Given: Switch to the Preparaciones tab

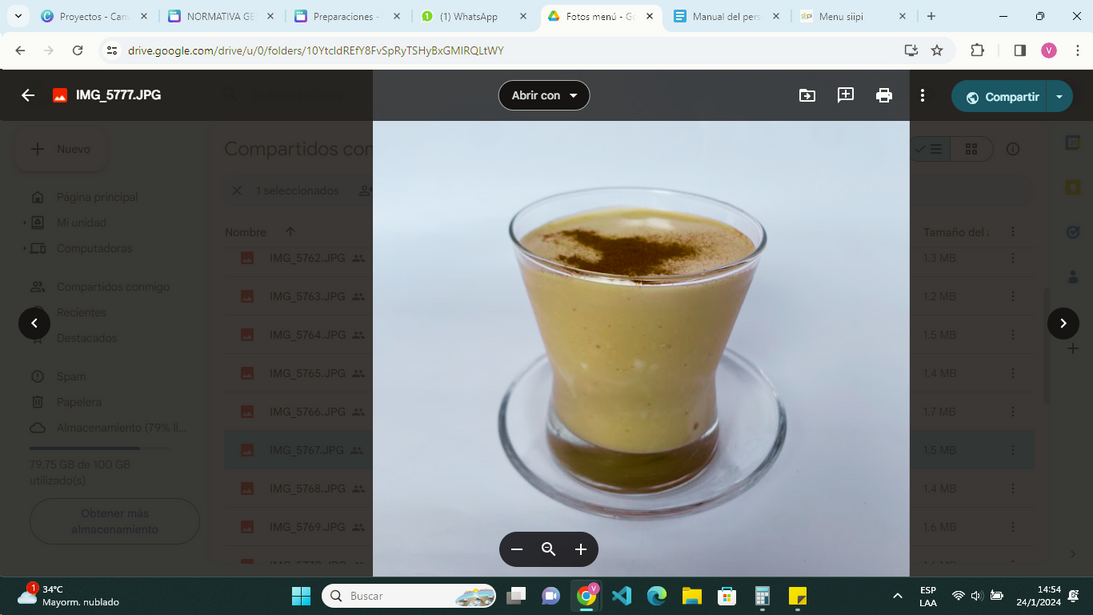Looking at the screenshot, I should point(347,16).
